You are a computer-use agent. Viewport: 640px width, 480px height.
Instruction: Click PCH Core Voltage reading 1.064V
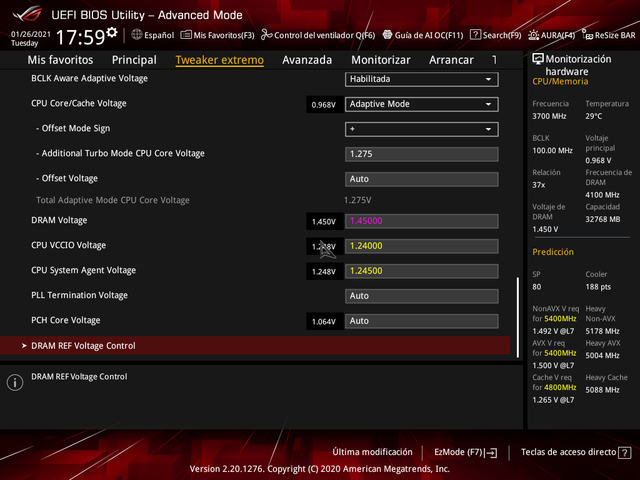pos(324,322)
